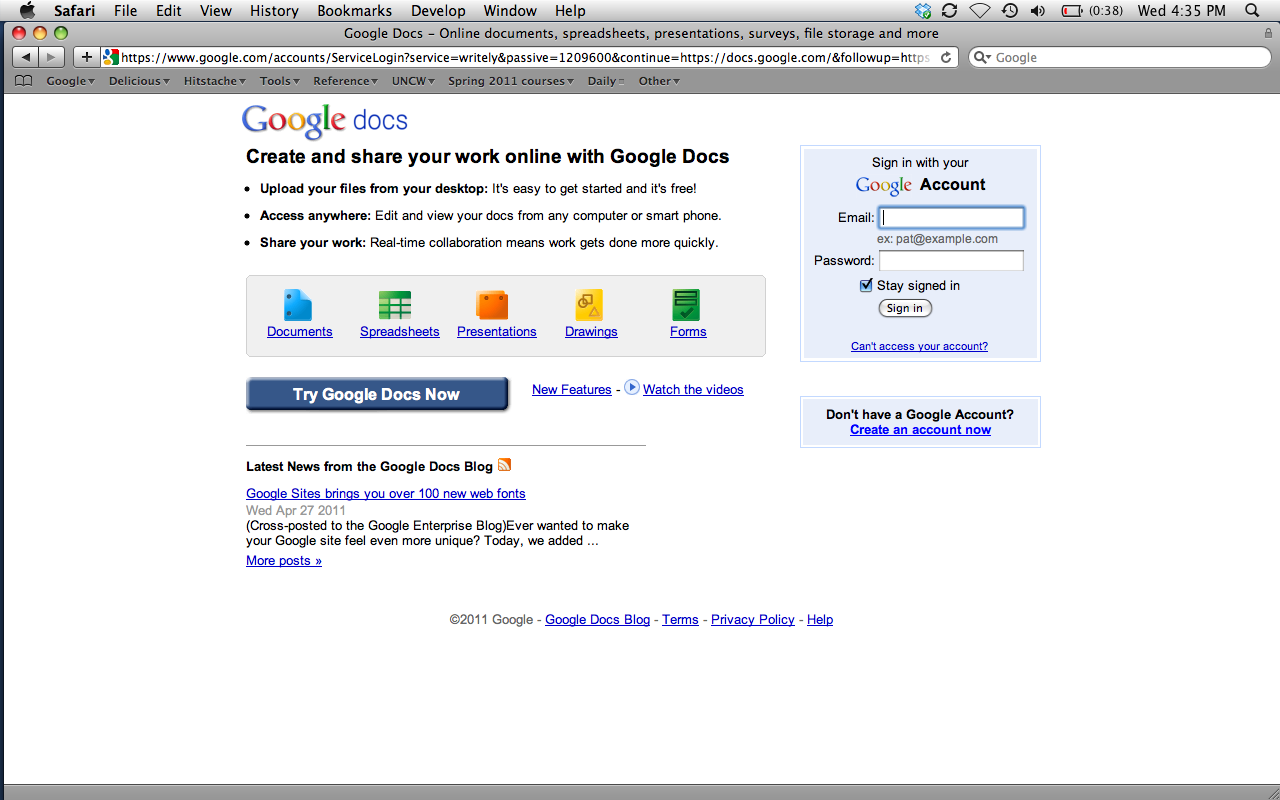Image resolution: width=1280 pixels, height=800 pixels.
Task: Click the Dropbox icon in the menu bar
Action: [923, 10]
